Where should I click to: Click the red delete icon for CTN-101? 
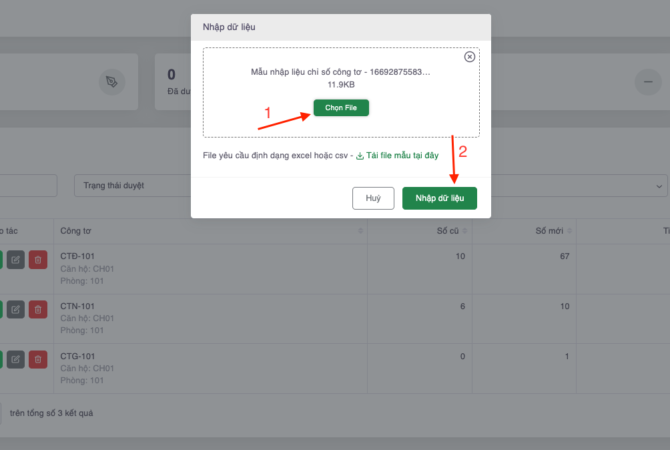37,309
